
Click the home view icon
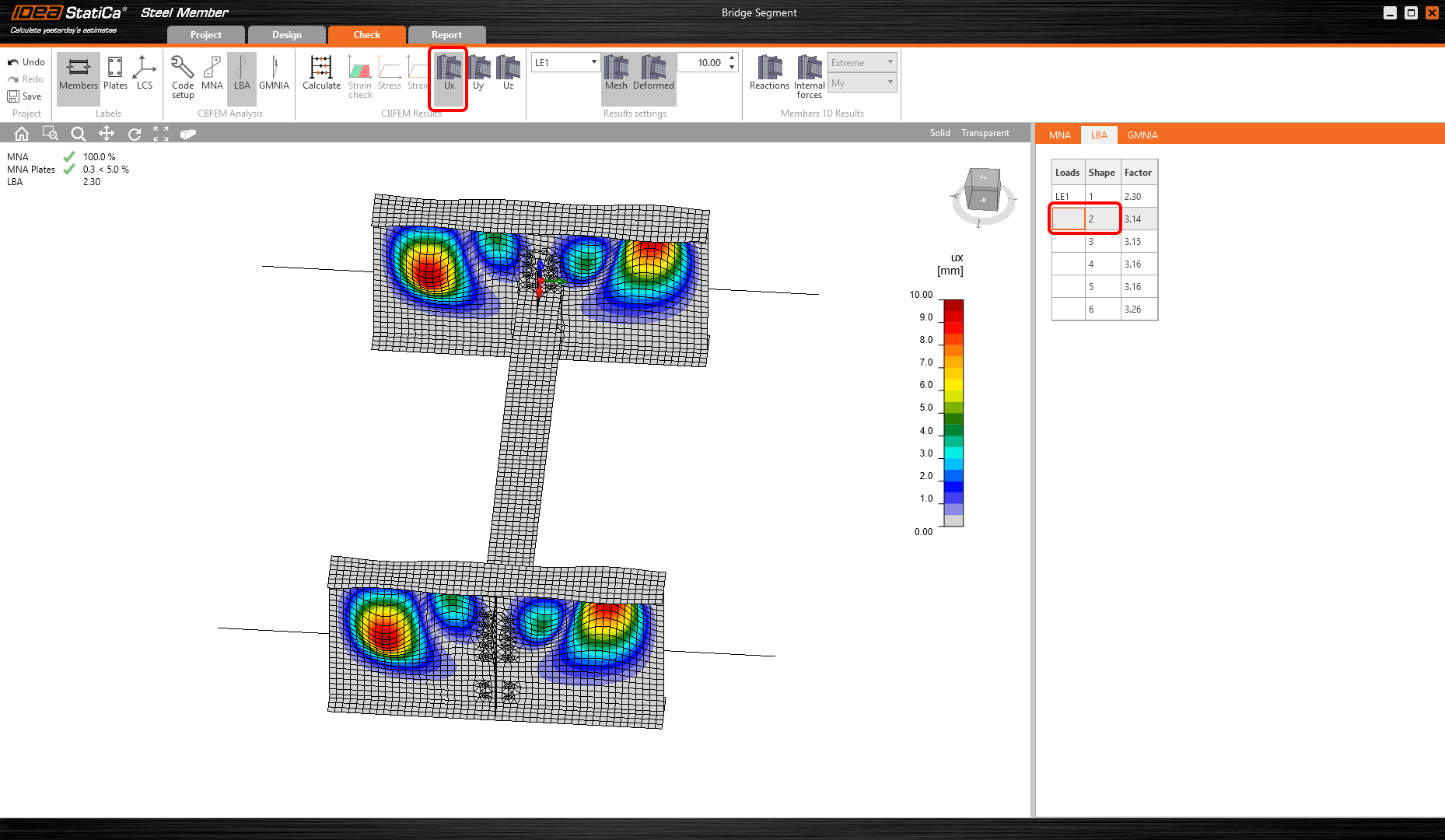(22, 134)
